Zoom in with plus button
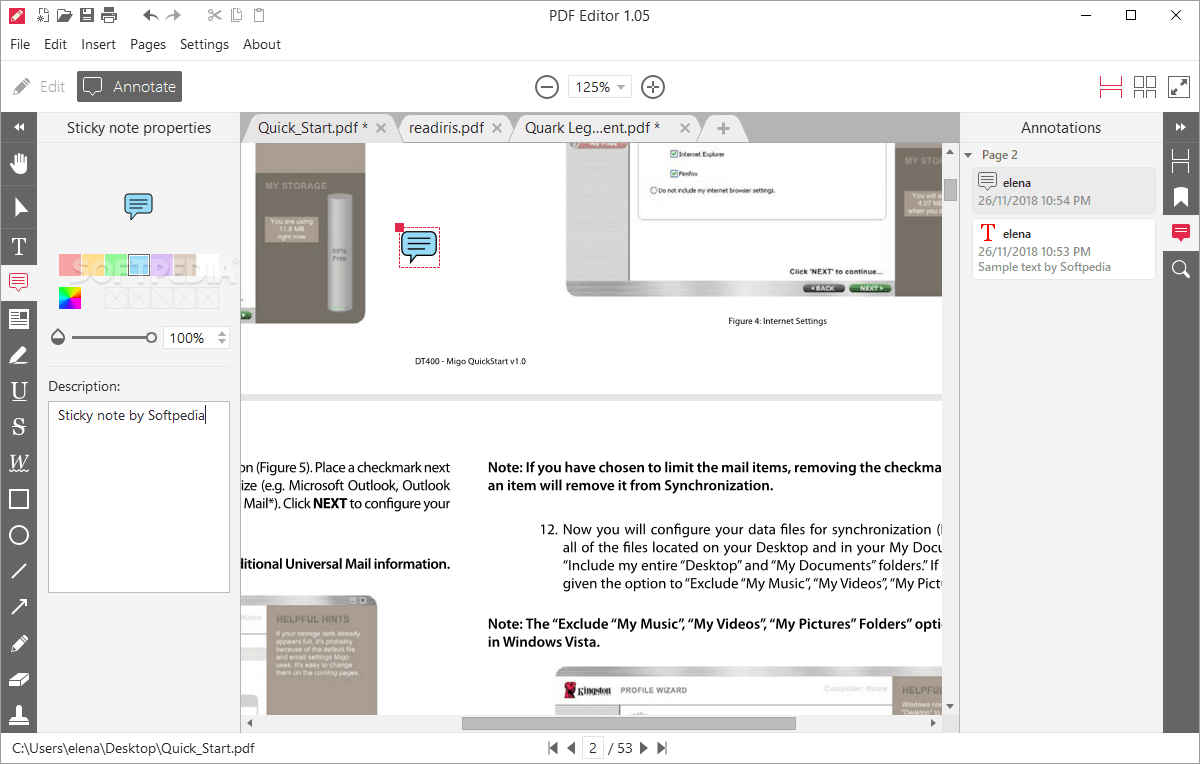Screen dimensions: 1200x764 tap(653, 87)
